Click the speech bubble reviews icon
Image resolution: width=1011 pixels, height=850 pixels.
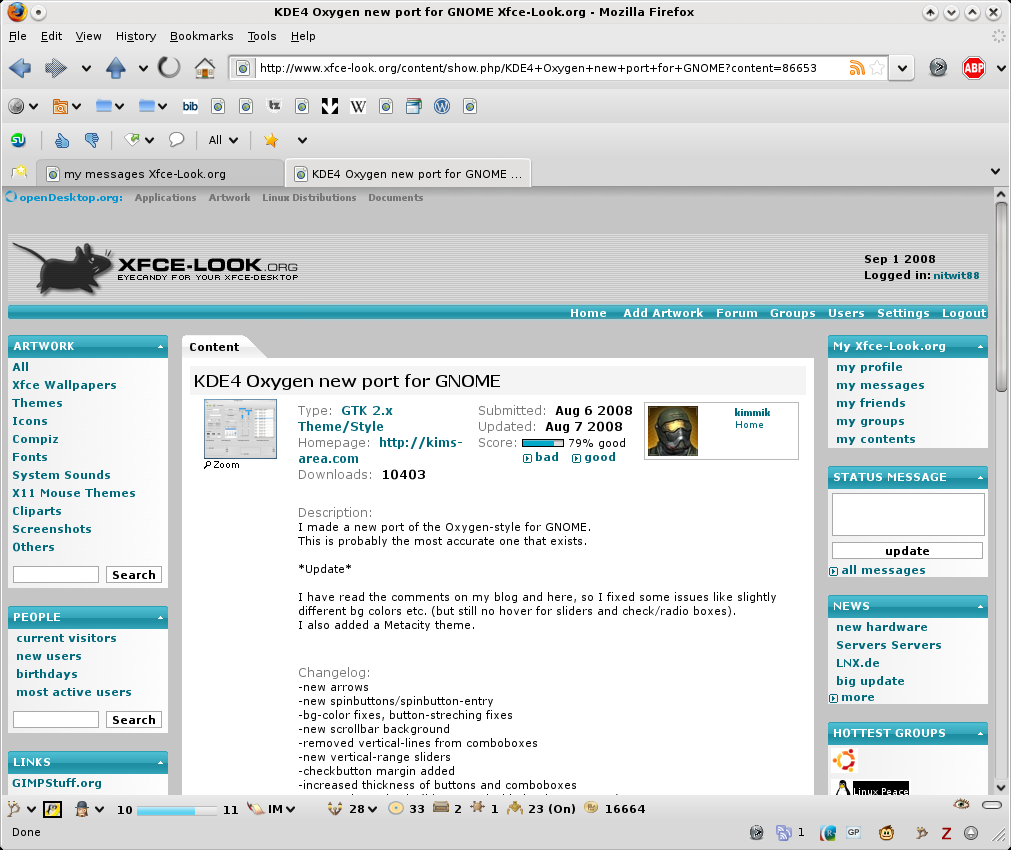tap(176, 140)
